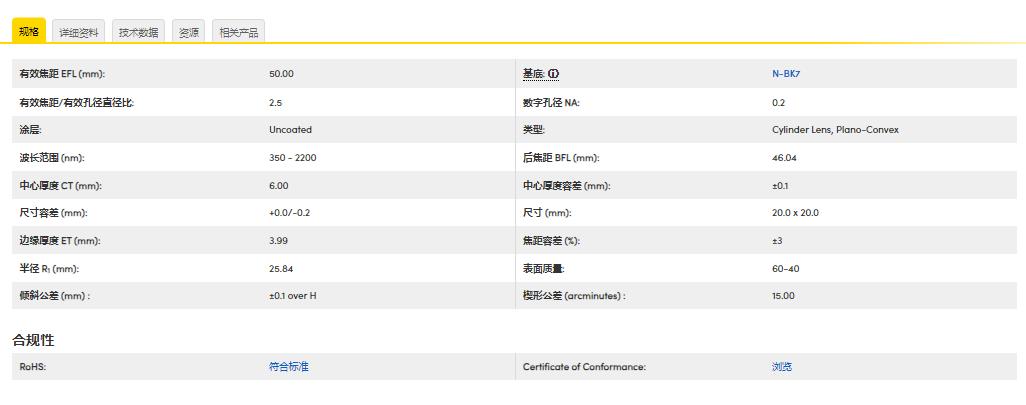Open the N-BK7 substrate link

tap(785, 74)
